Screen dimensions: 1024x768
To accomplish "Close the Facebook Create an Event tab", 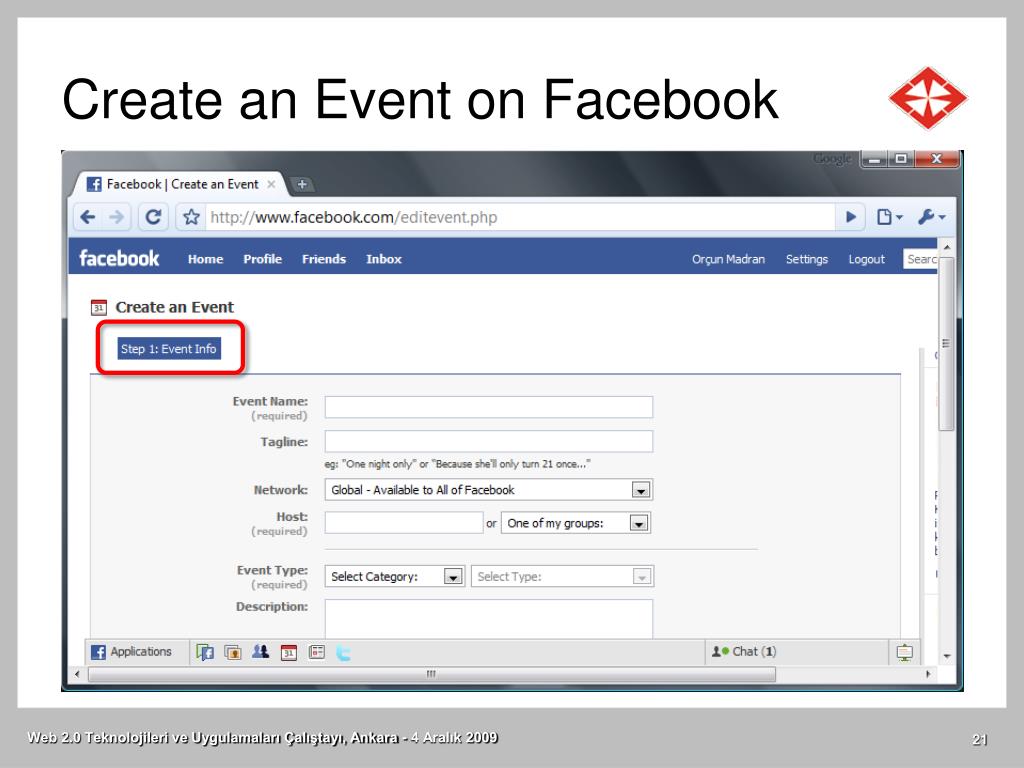I will tap(271, 184).
